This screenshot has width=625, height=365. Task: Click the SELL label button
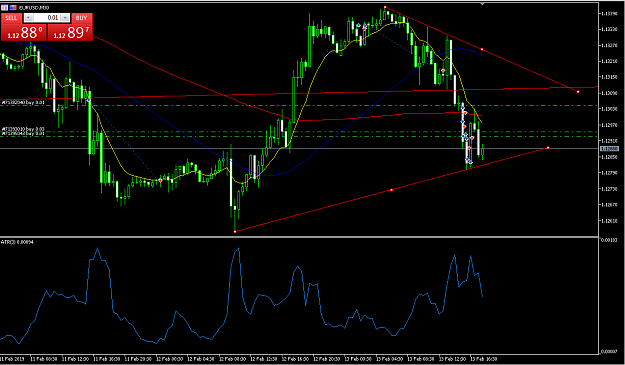11,18
